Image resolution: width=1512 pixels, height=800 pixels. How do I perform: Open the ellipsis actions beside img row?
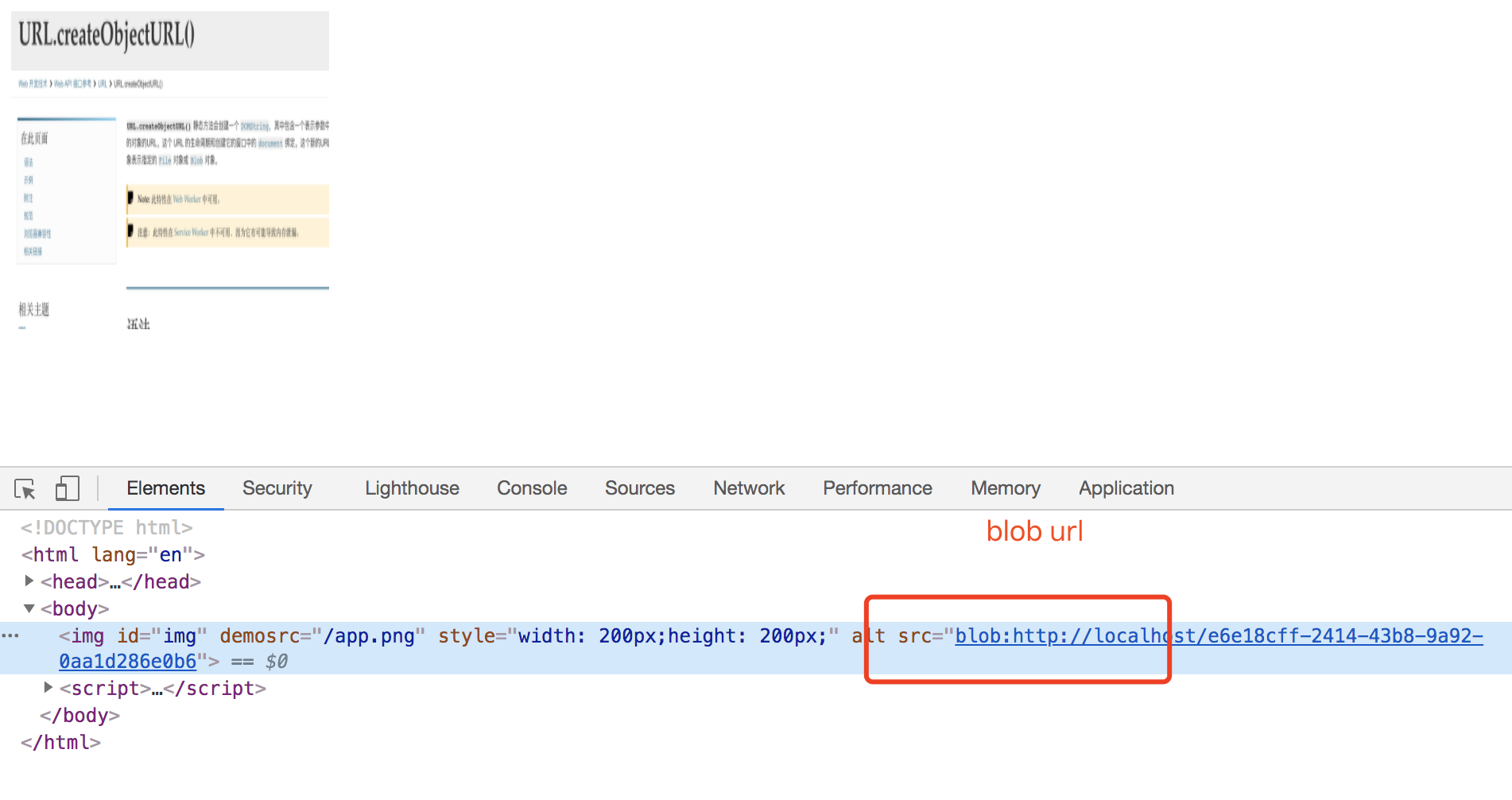[x=10, y=636]
